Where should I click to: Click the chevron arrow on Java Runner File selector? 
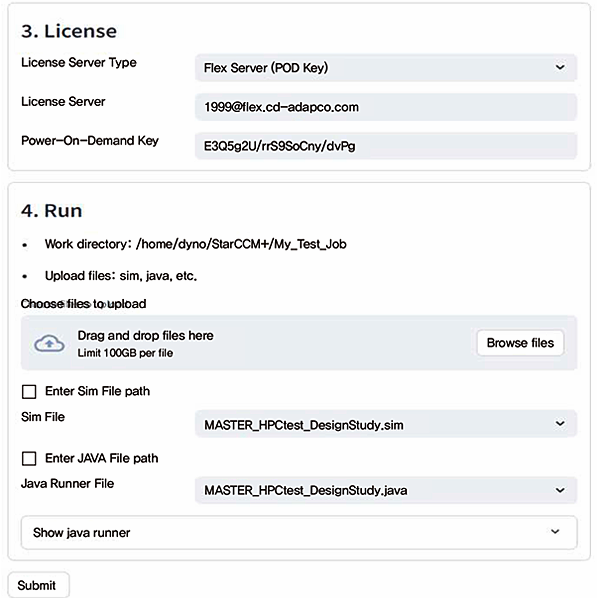pos(559,490)
